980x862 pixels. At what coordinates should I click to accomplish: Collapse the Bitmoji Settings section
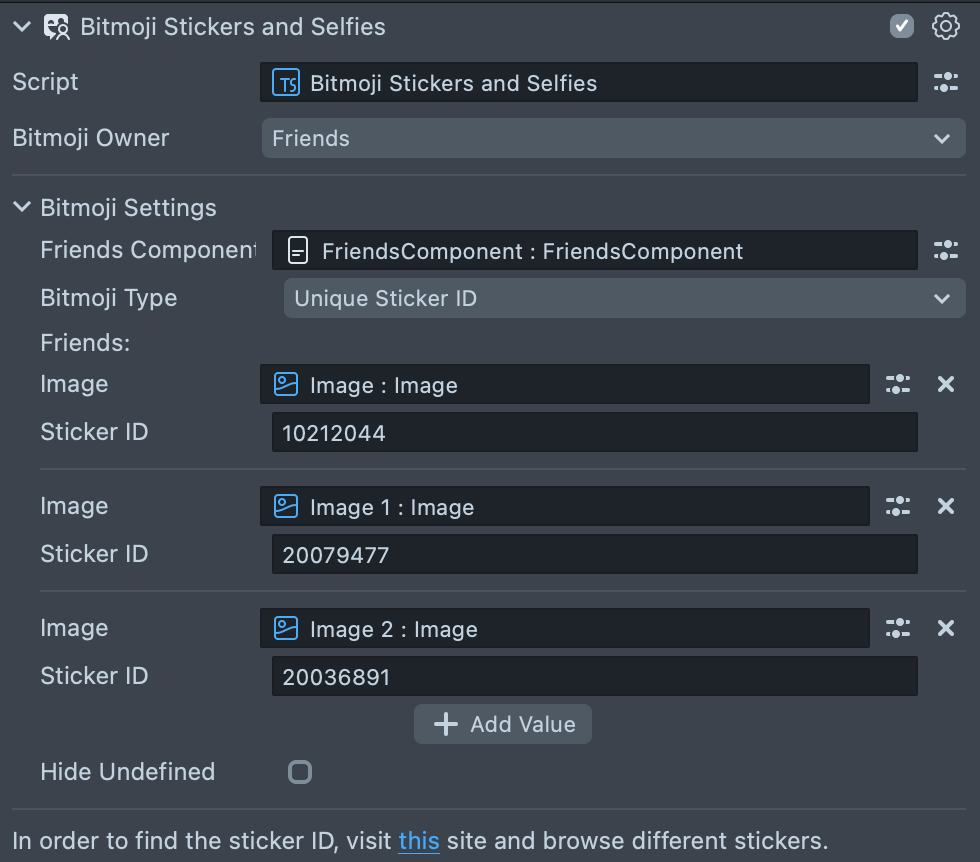(x=22, y=208)
